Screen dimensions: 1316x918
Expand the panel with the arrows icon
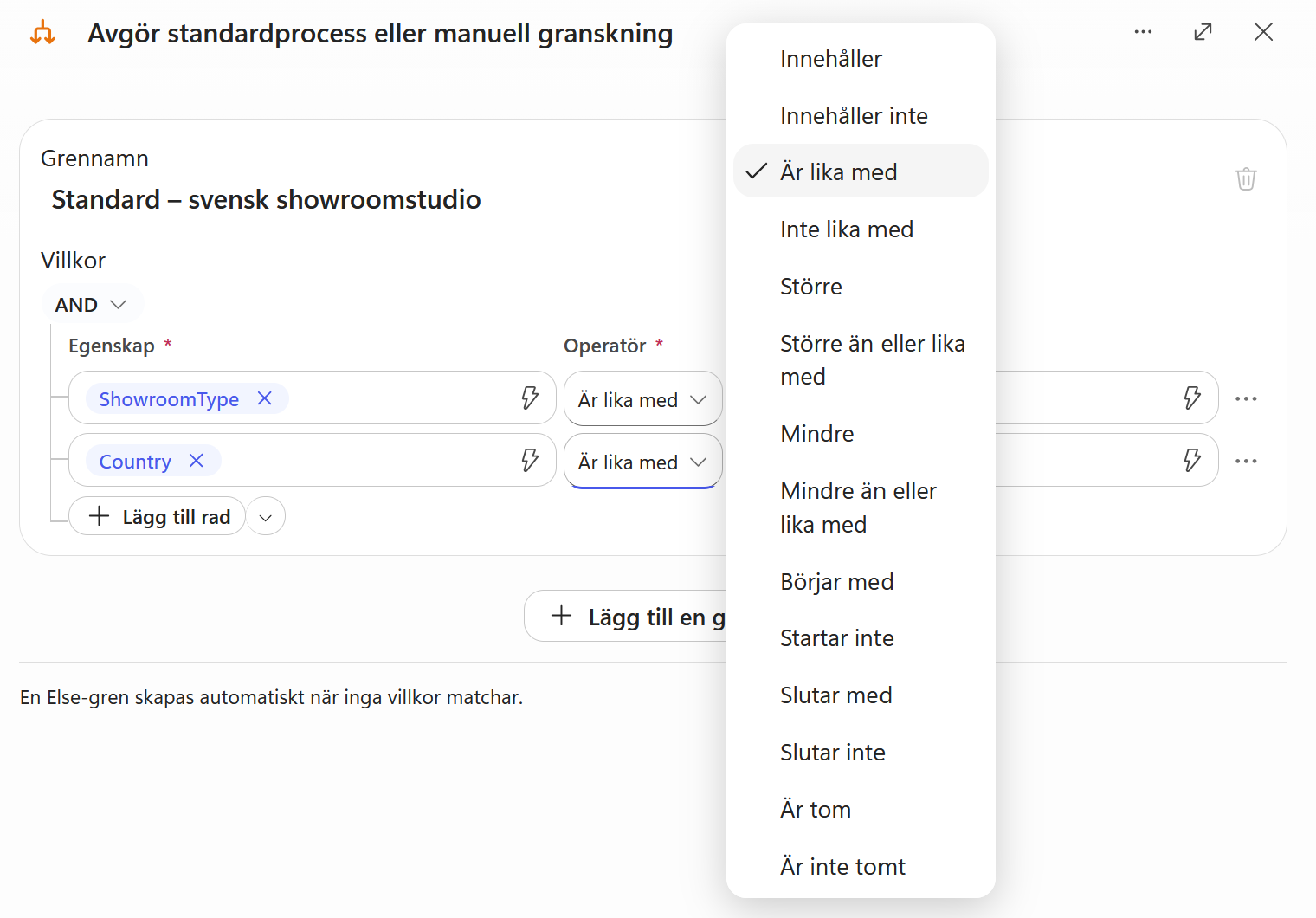point(1203,32)
